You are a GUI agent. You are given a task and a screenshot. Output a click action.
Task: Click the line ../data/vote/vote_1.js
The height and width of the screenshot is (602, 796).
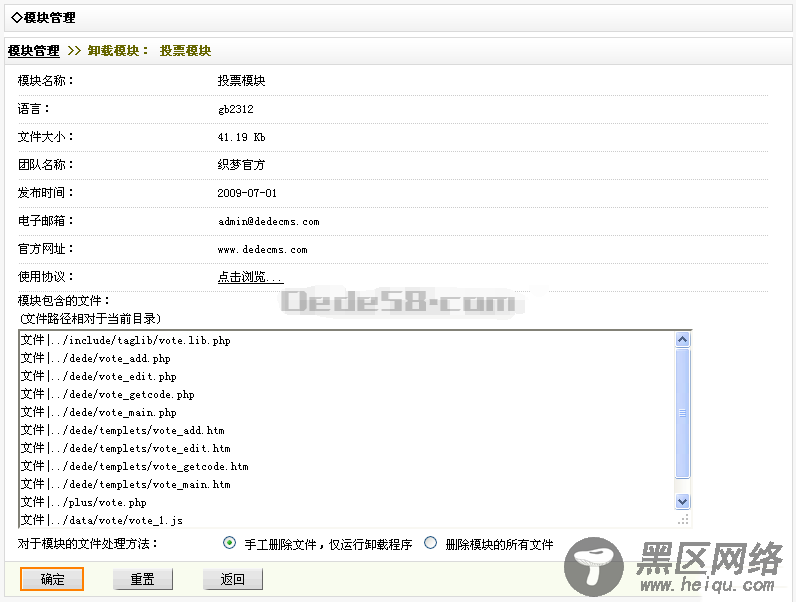102,520
